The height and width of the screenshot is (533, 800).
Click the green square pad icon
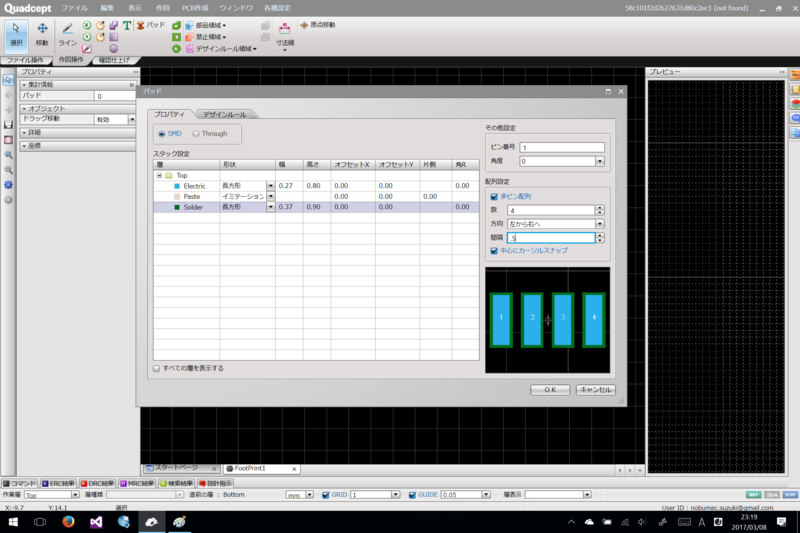coord(176,37)
